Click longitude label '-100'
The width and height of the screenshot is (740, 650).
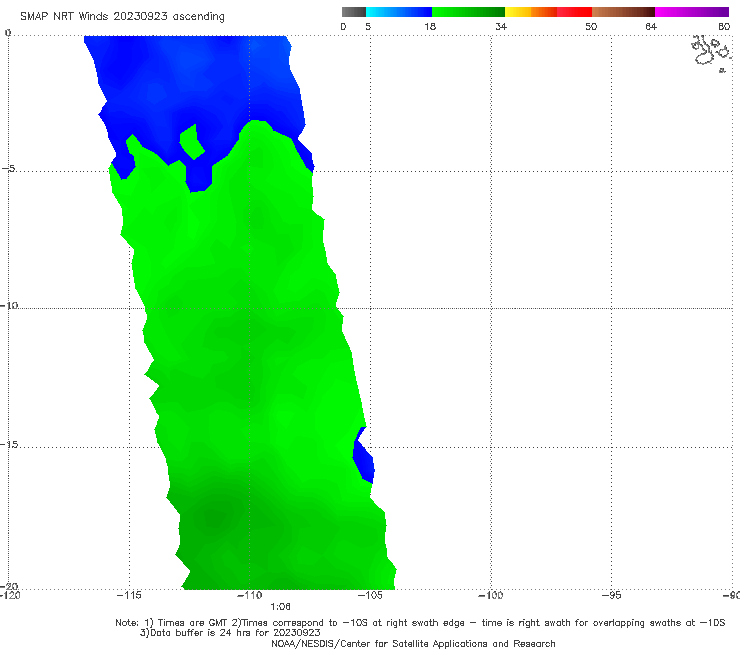click(x=491, y=595)
